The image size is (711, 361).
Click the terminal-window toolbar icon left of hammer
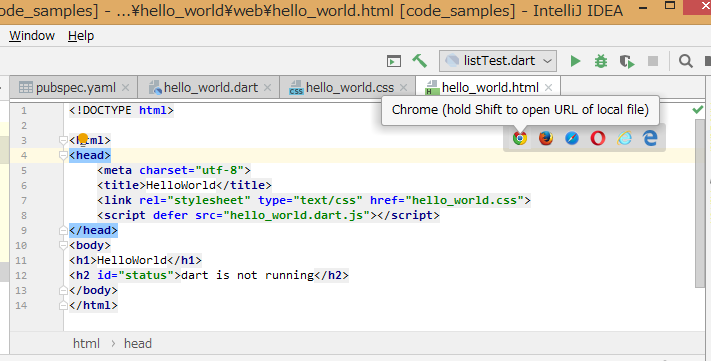click(x=394, y=61)
